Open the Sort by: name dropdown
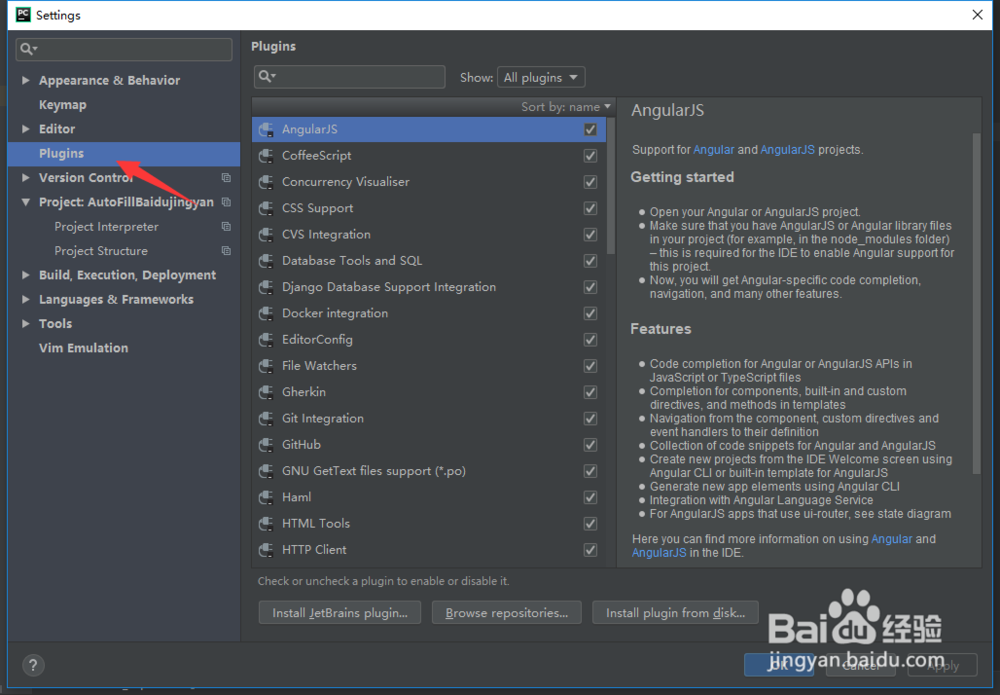The image size is (1000, 695). [x=566, y=106]
